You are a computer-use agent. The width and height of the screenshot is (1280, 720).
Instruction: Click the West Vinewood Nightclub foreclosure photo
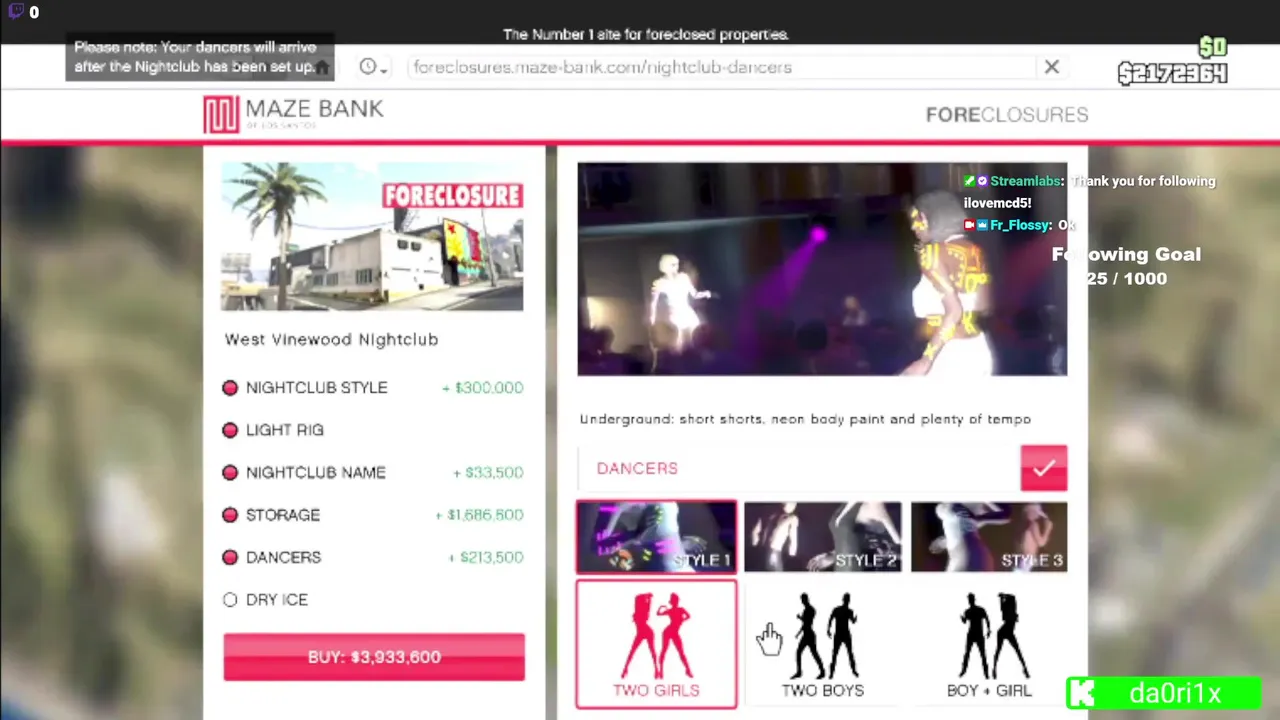tap(372, 237)
